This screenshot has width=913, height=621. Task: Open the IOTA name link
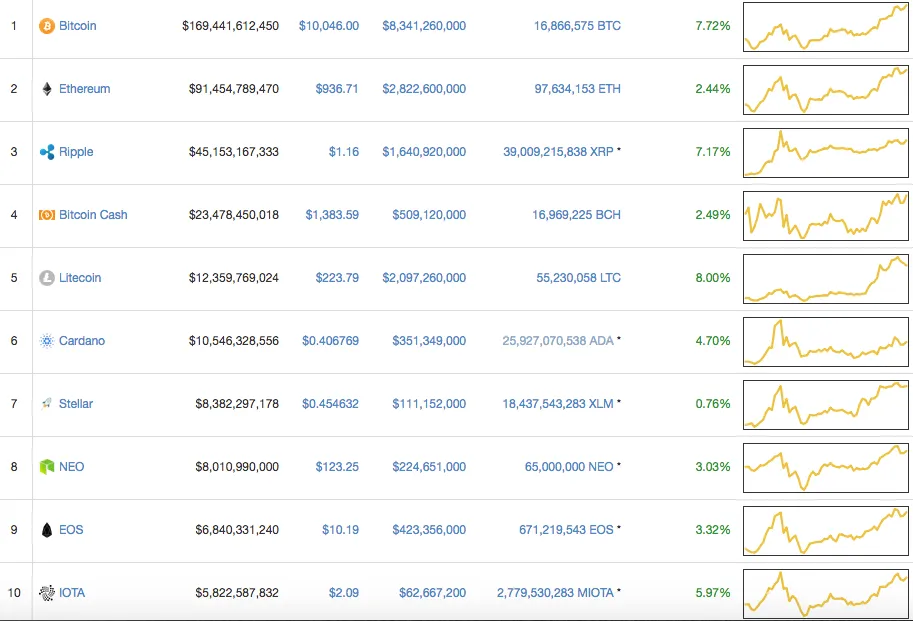(x=72, y=592)
